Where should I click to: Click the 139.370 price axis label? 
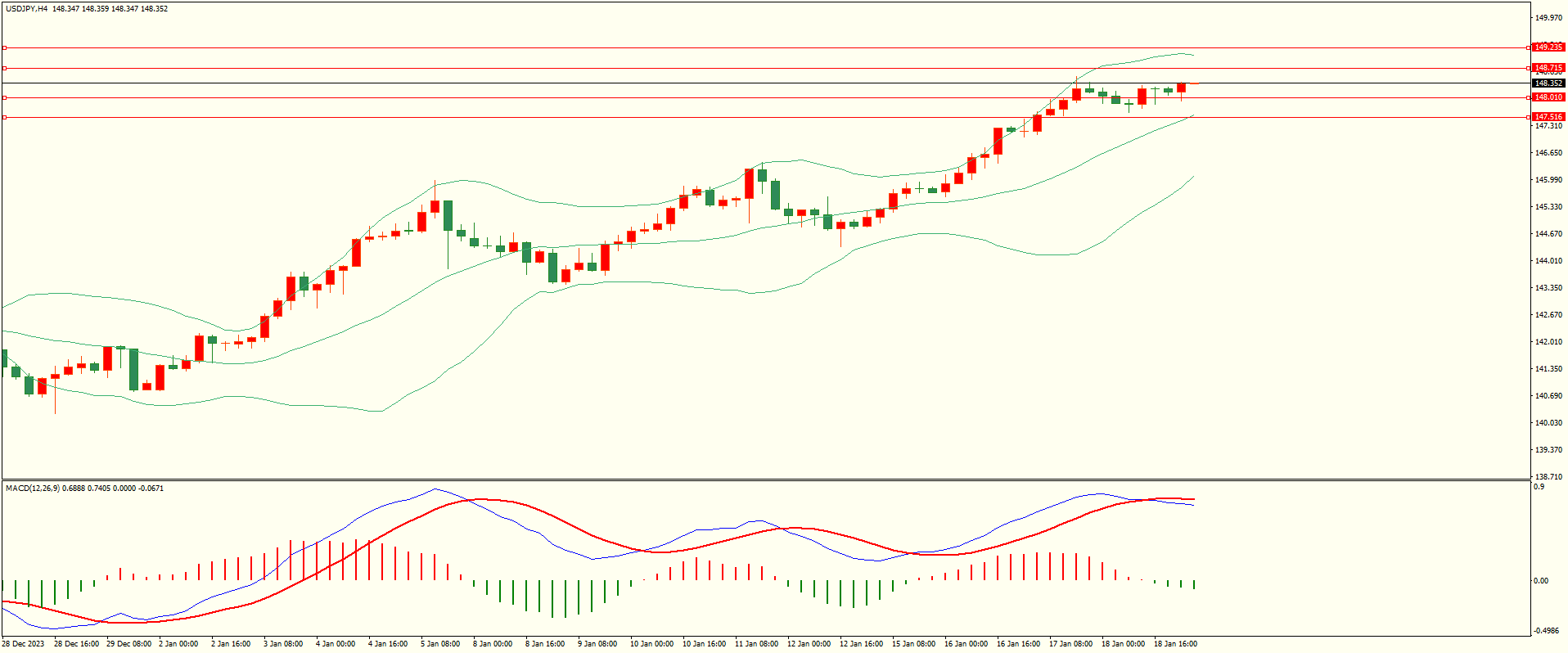click(x=1549, y=450)
